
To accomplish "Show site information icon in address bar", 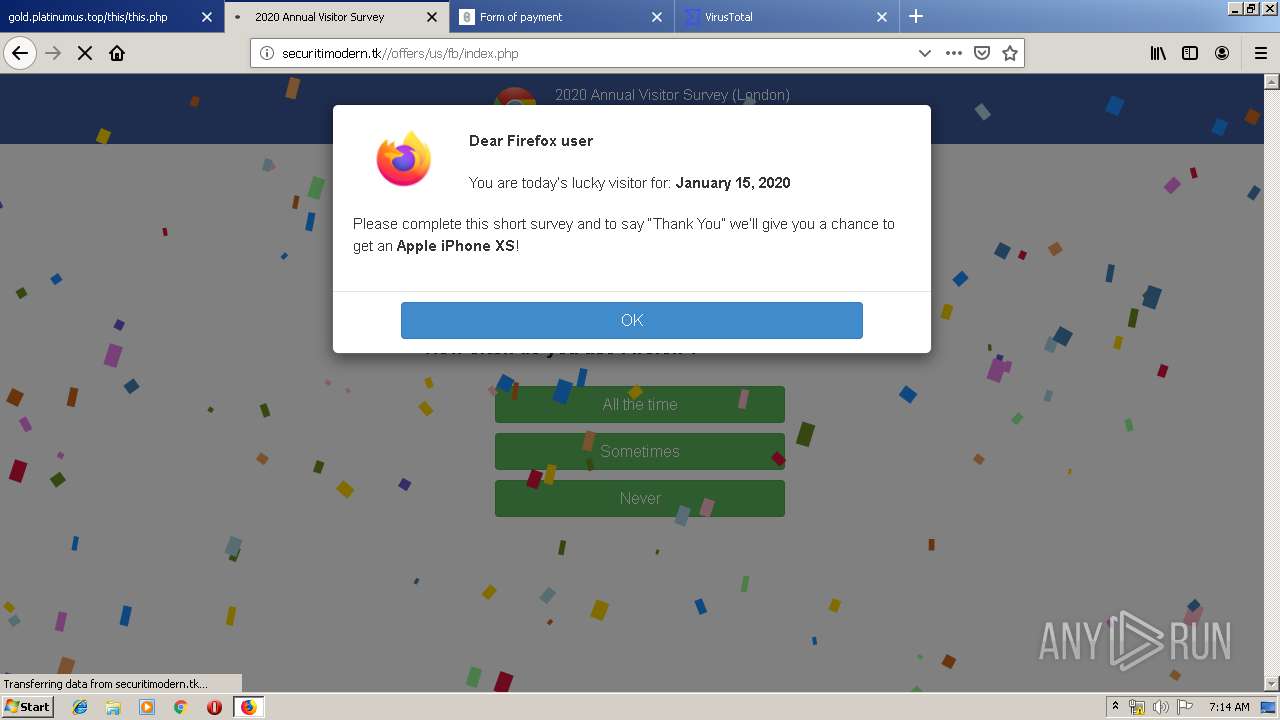I will tap(266, 53).
